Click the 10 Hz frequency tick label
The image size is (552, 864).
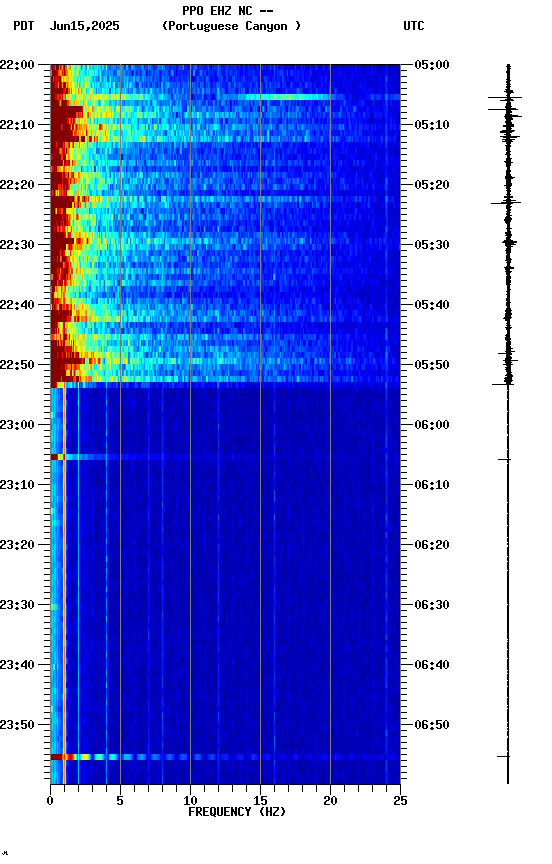coord(190,801)
